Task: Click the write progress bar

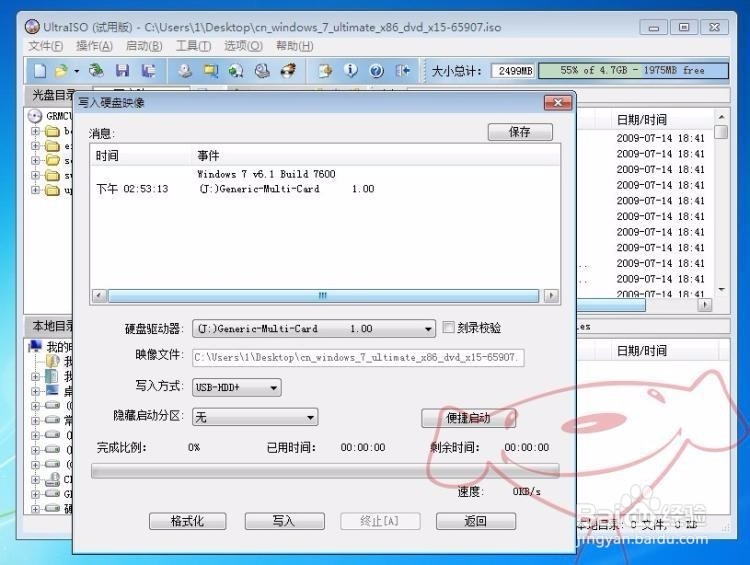Action: [x=325, y=471]
